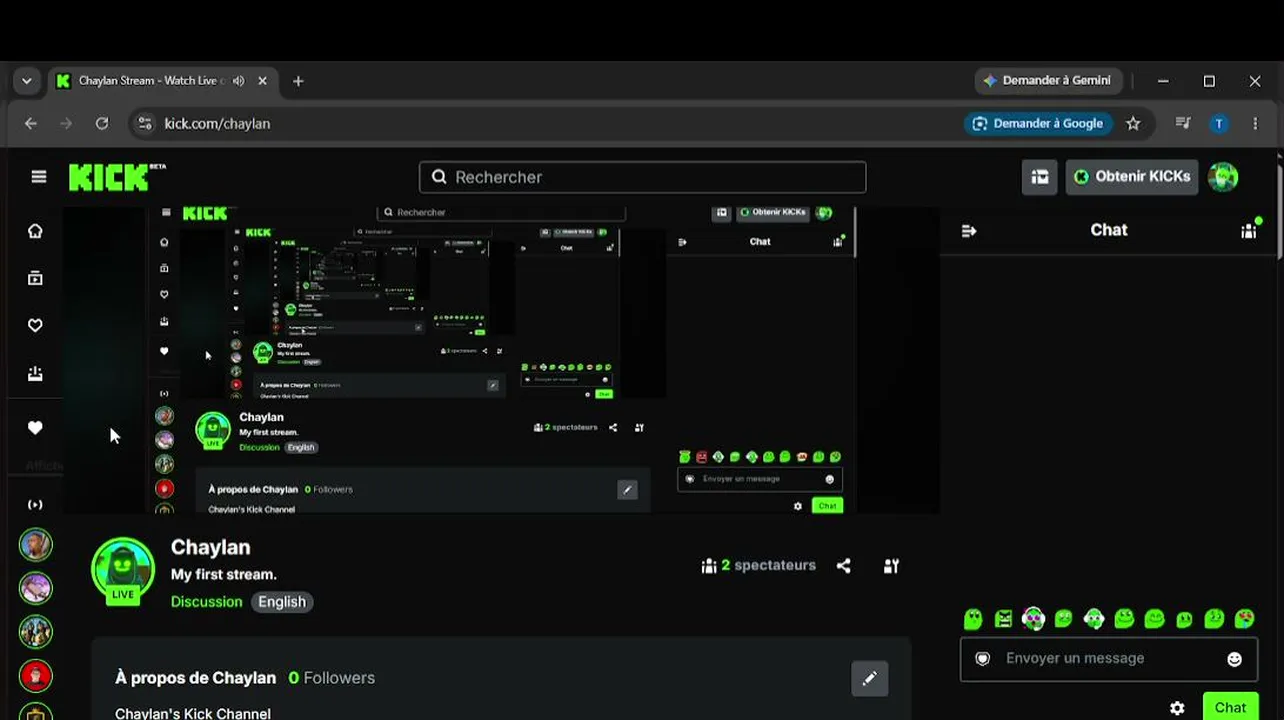This screenshot has width=1284, height=720.
Task: Click the 'My first stream.' title
Action: point(224,575)
